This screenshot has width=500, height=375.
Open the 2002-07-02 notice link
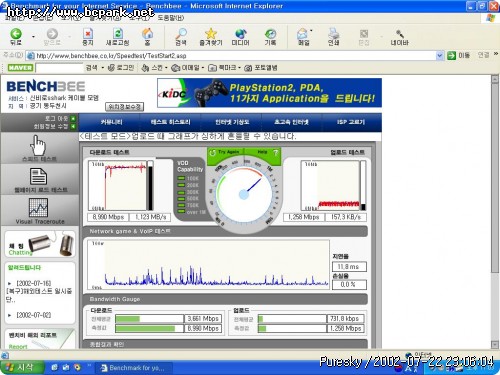click(x=33, y=315)
